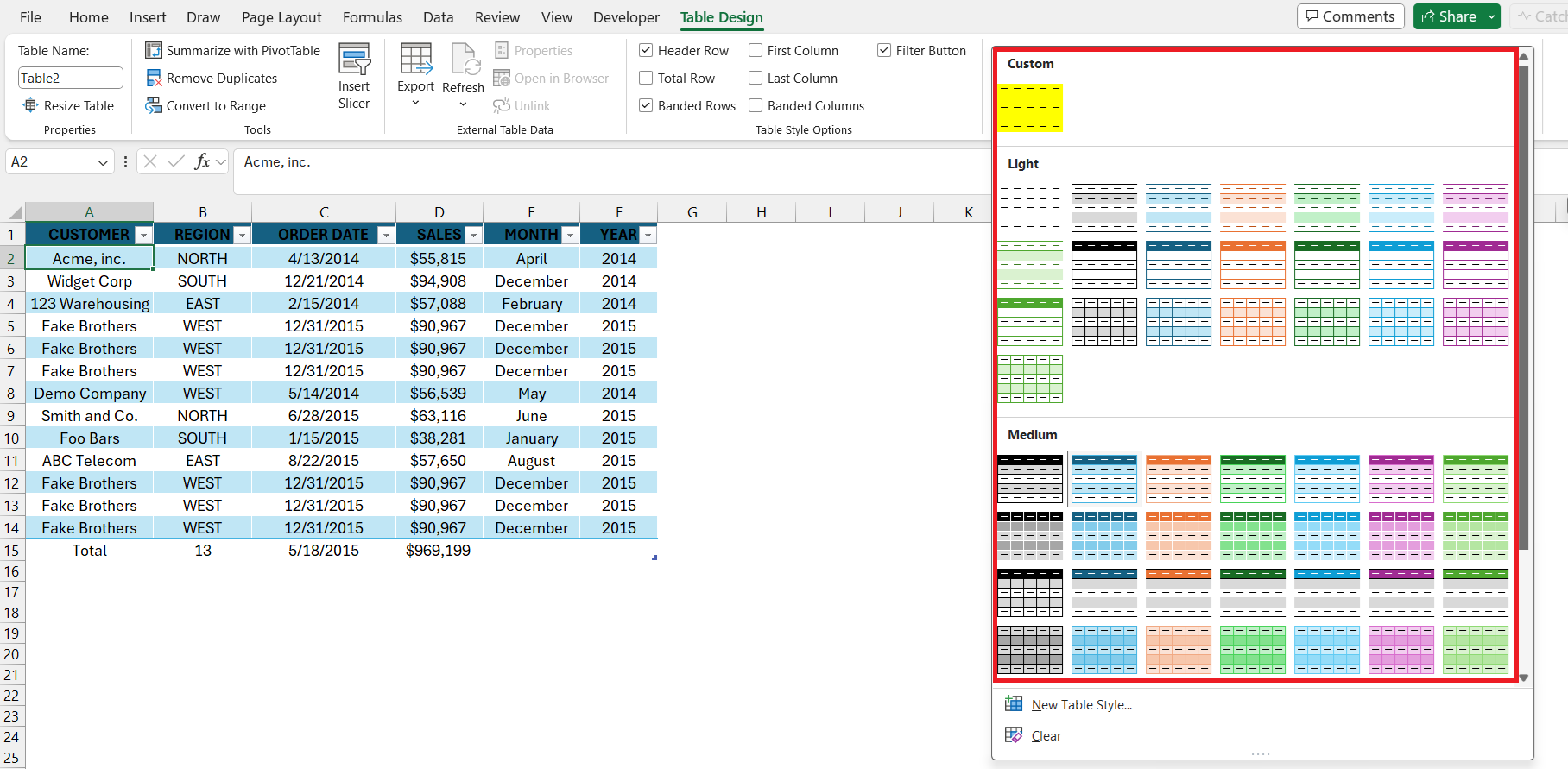Select the Table Design tab
Image resolution: width=1568 pixels, height=769 pixels.
click(722, 17)
